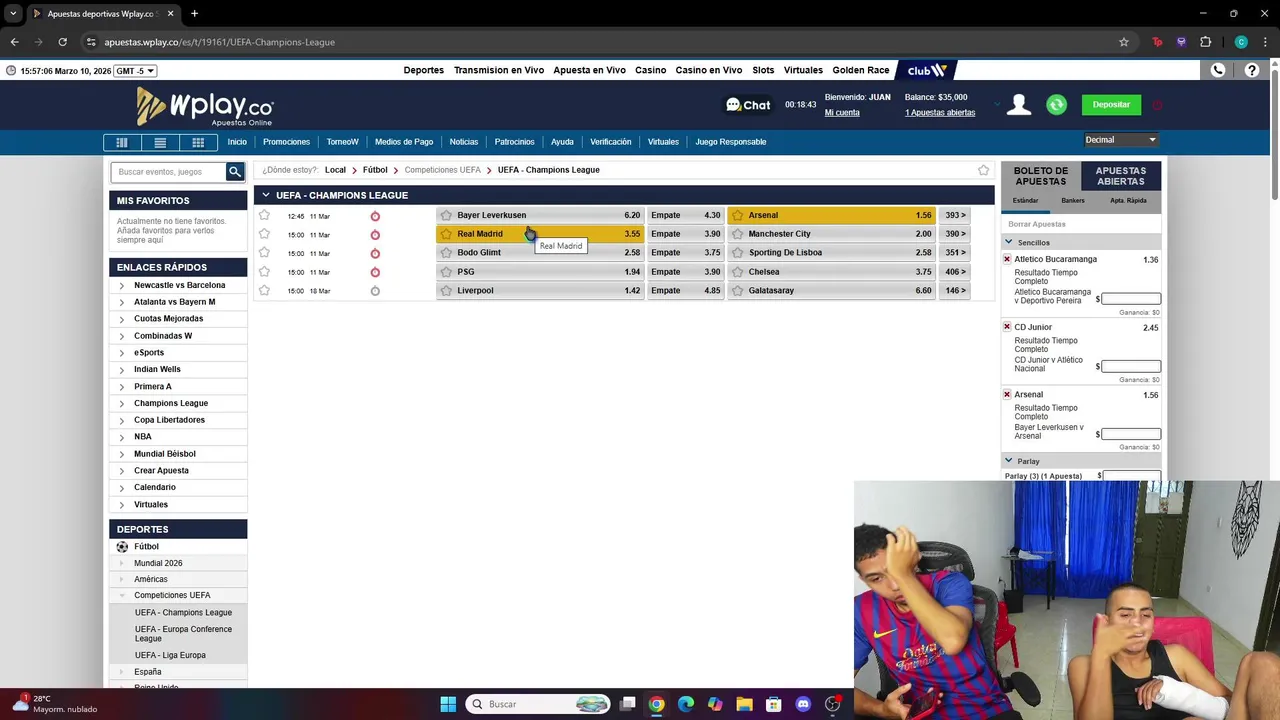Select the Apta. Rápida tab

[1128, 201]
